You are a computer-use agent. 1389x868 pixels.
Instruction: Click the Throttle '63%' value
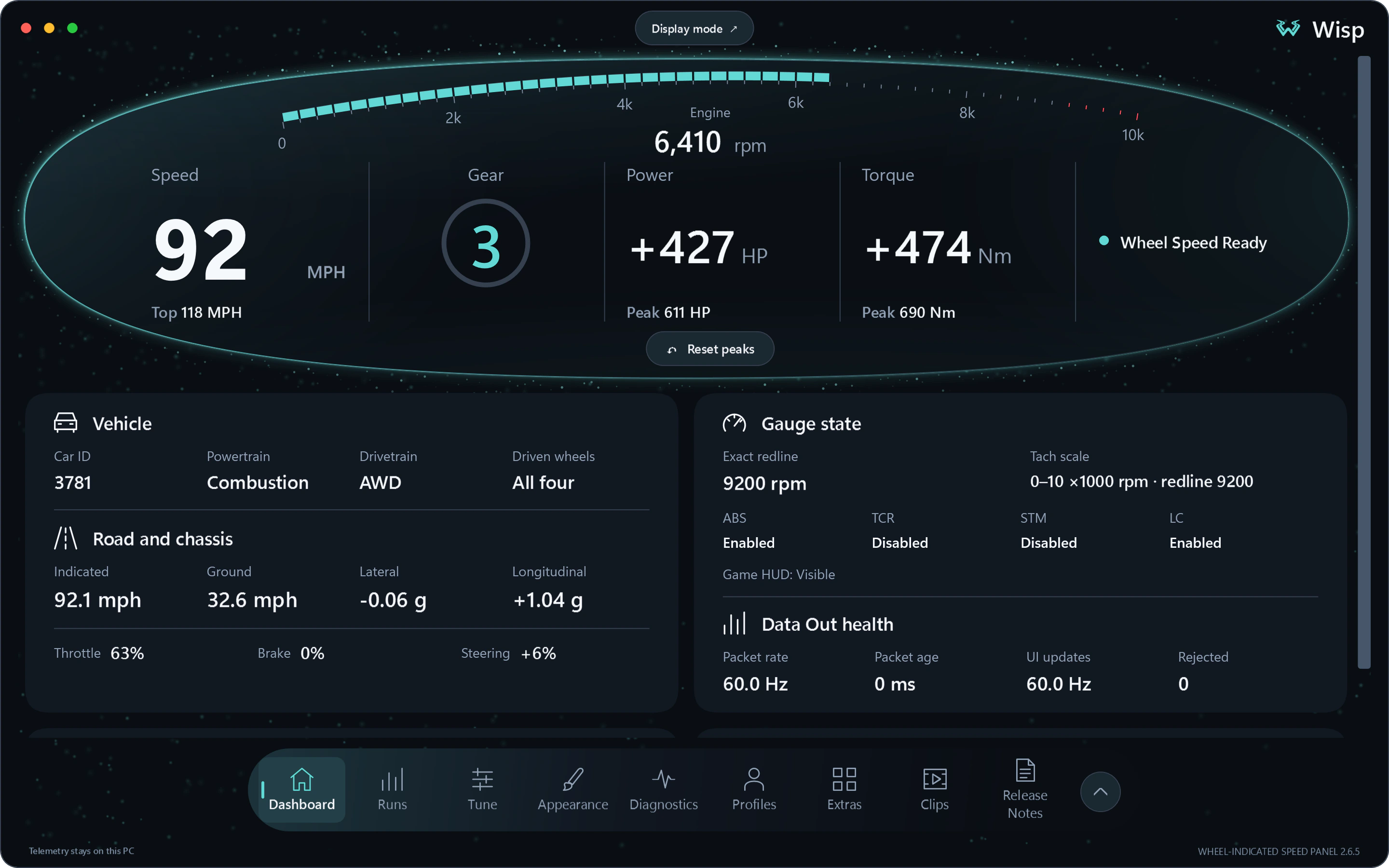(127, 653)
